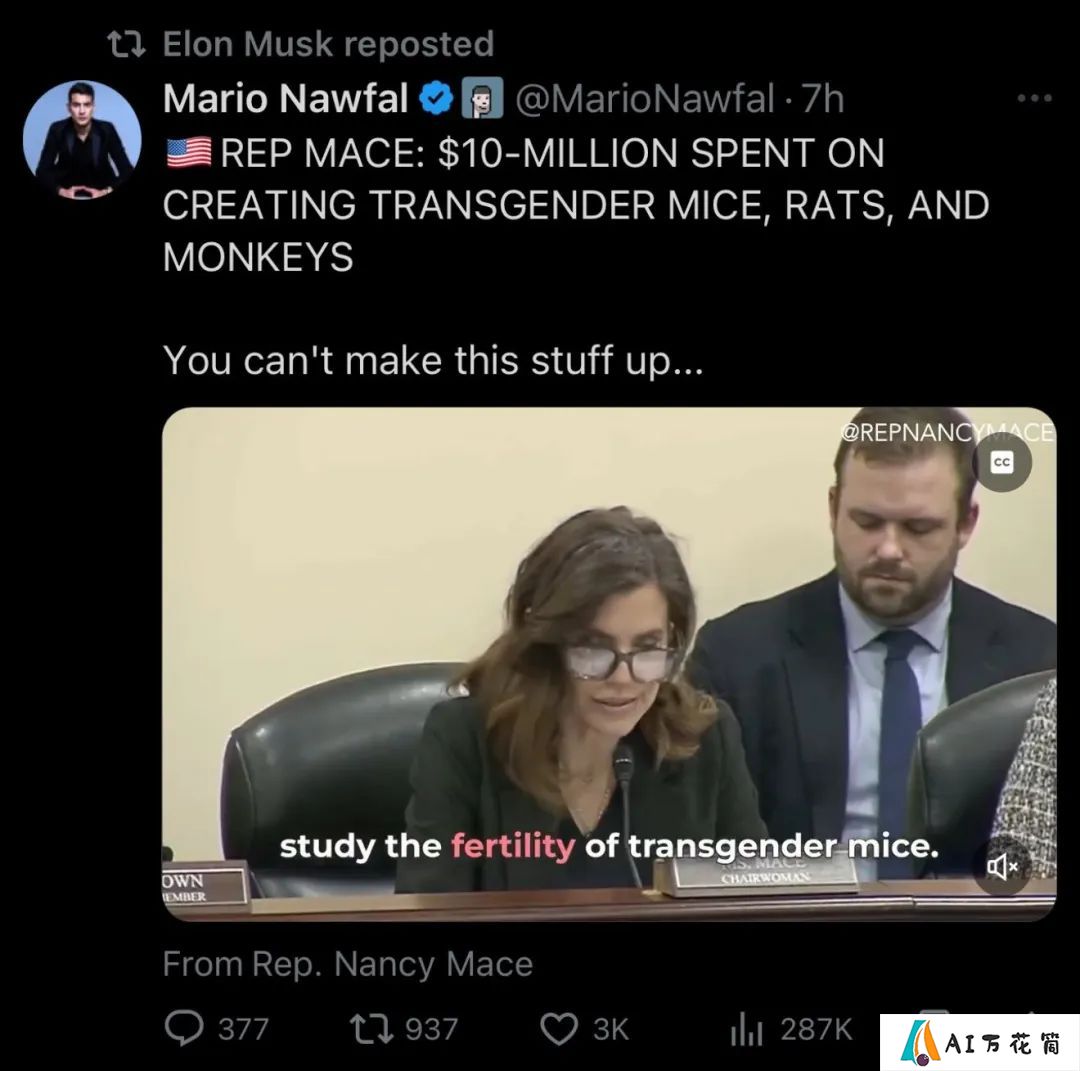View post analytics bar chart icon
Image resolution: width=1080 pixels, height=1071 pixels.
pyautogui.click(x=746, y=1029)
